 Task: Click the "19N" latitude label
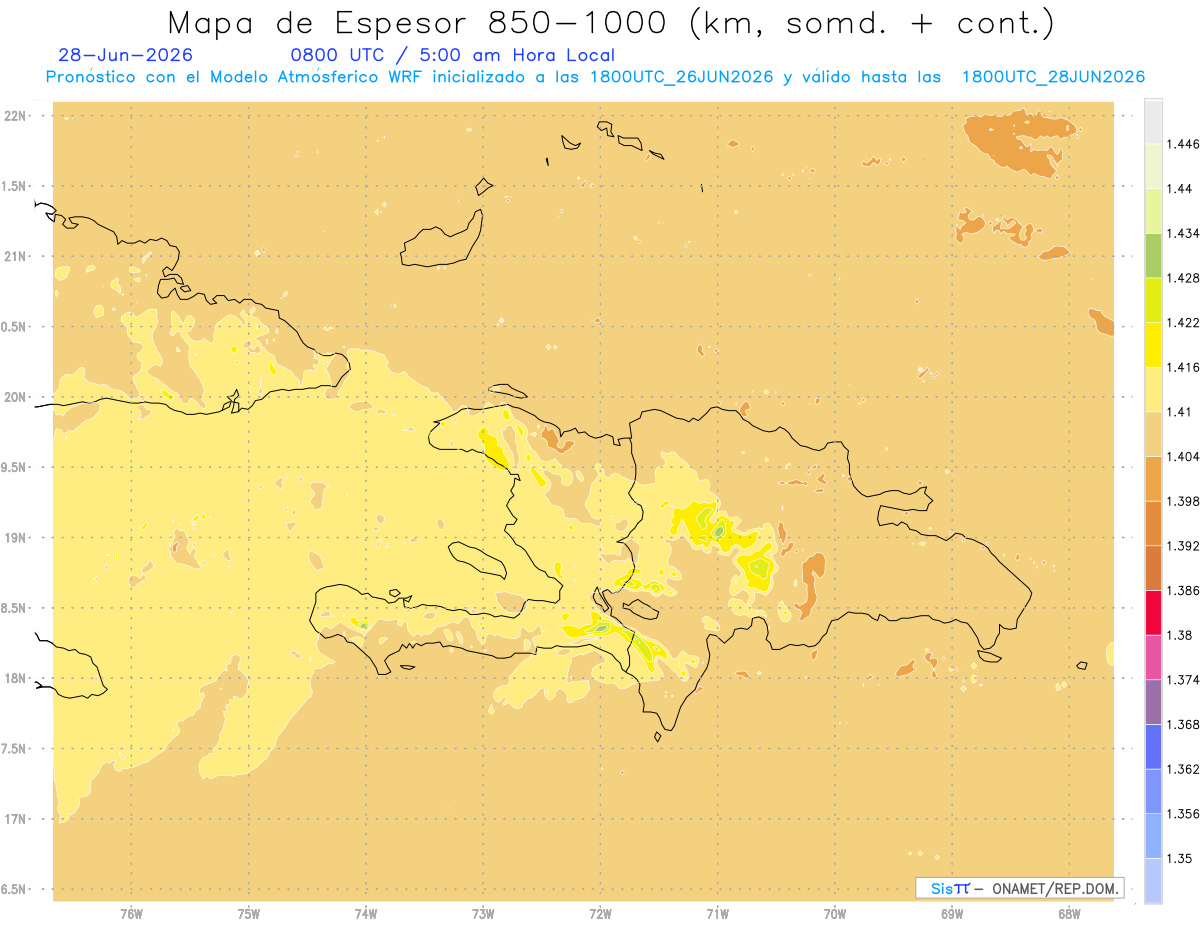coord(15,537)
